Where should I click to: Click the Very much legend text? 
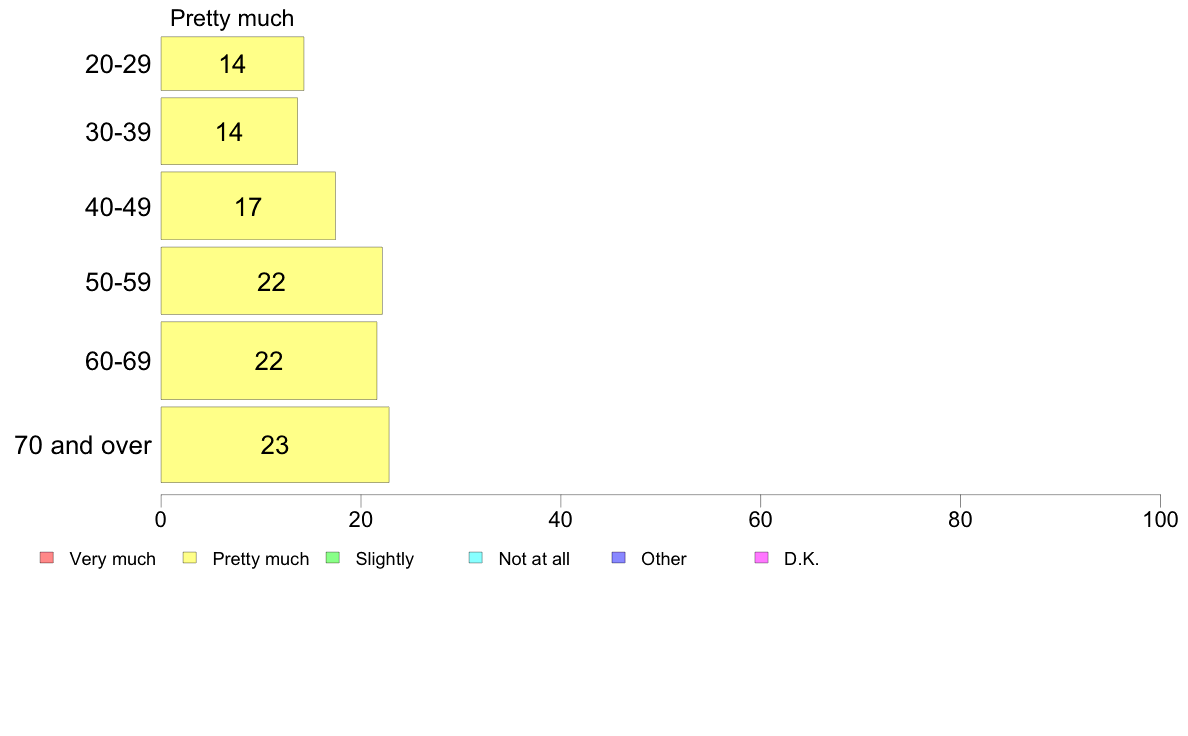point(112,559)
